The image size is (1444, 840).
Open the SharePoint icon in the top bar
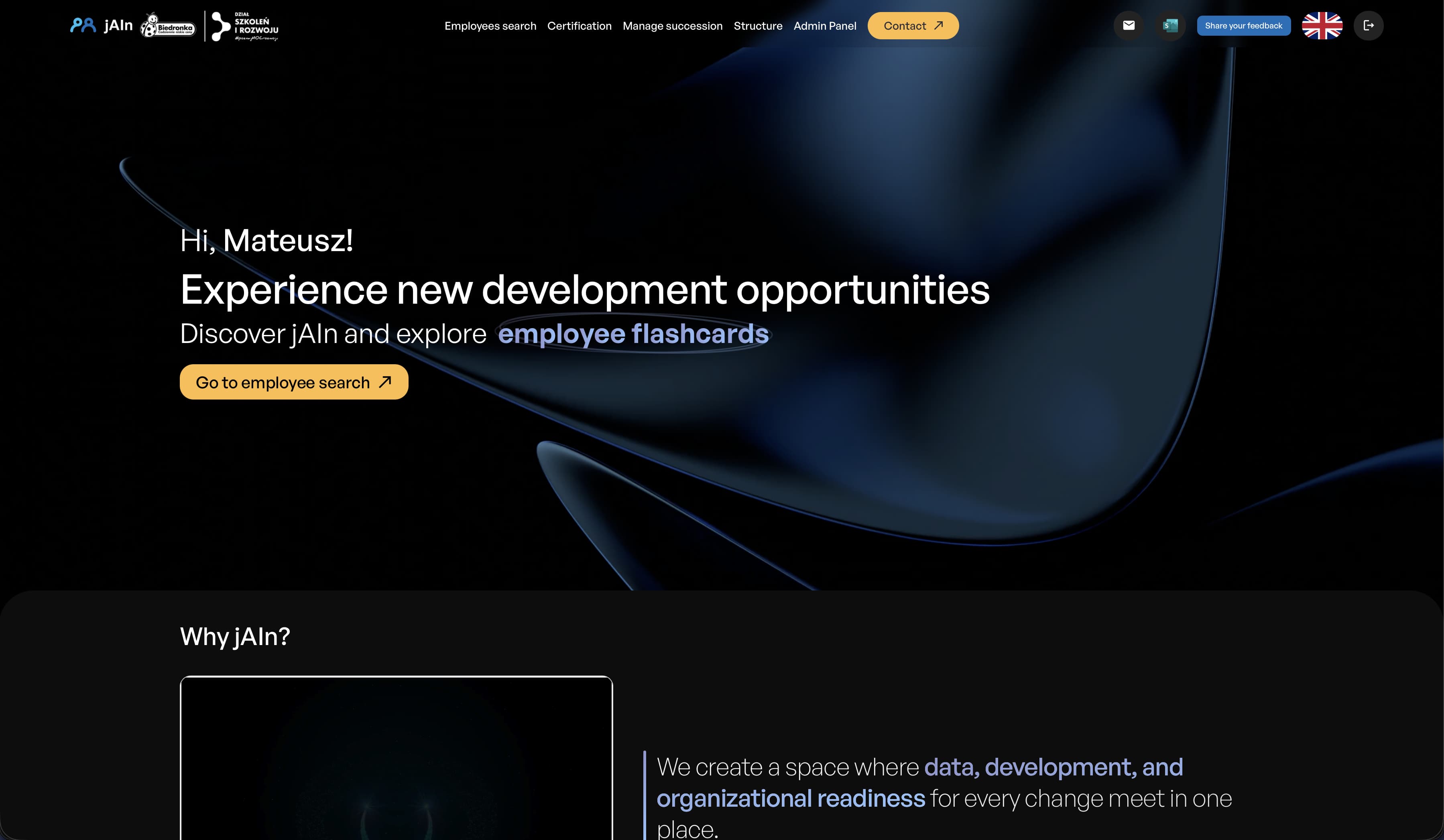pyautogui.click(x=1170, y=25)
